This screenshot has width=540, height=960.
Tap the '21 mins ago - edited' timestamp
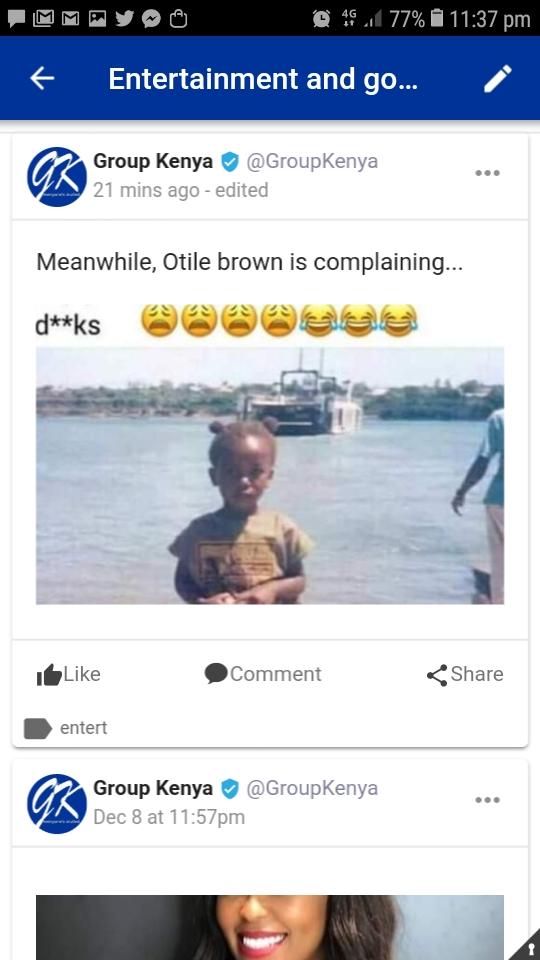pyautogui.click(x=181, y=190)
